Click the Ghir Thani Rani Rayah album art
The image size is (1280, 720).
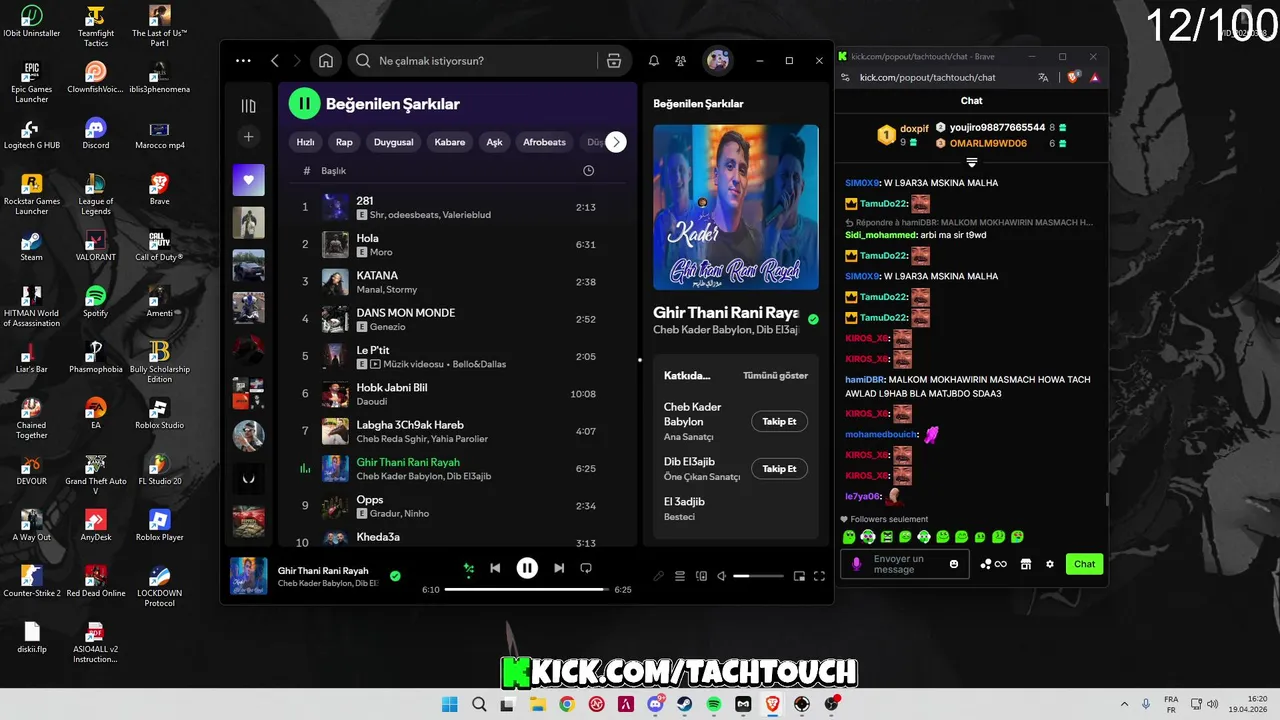point(736,207)
